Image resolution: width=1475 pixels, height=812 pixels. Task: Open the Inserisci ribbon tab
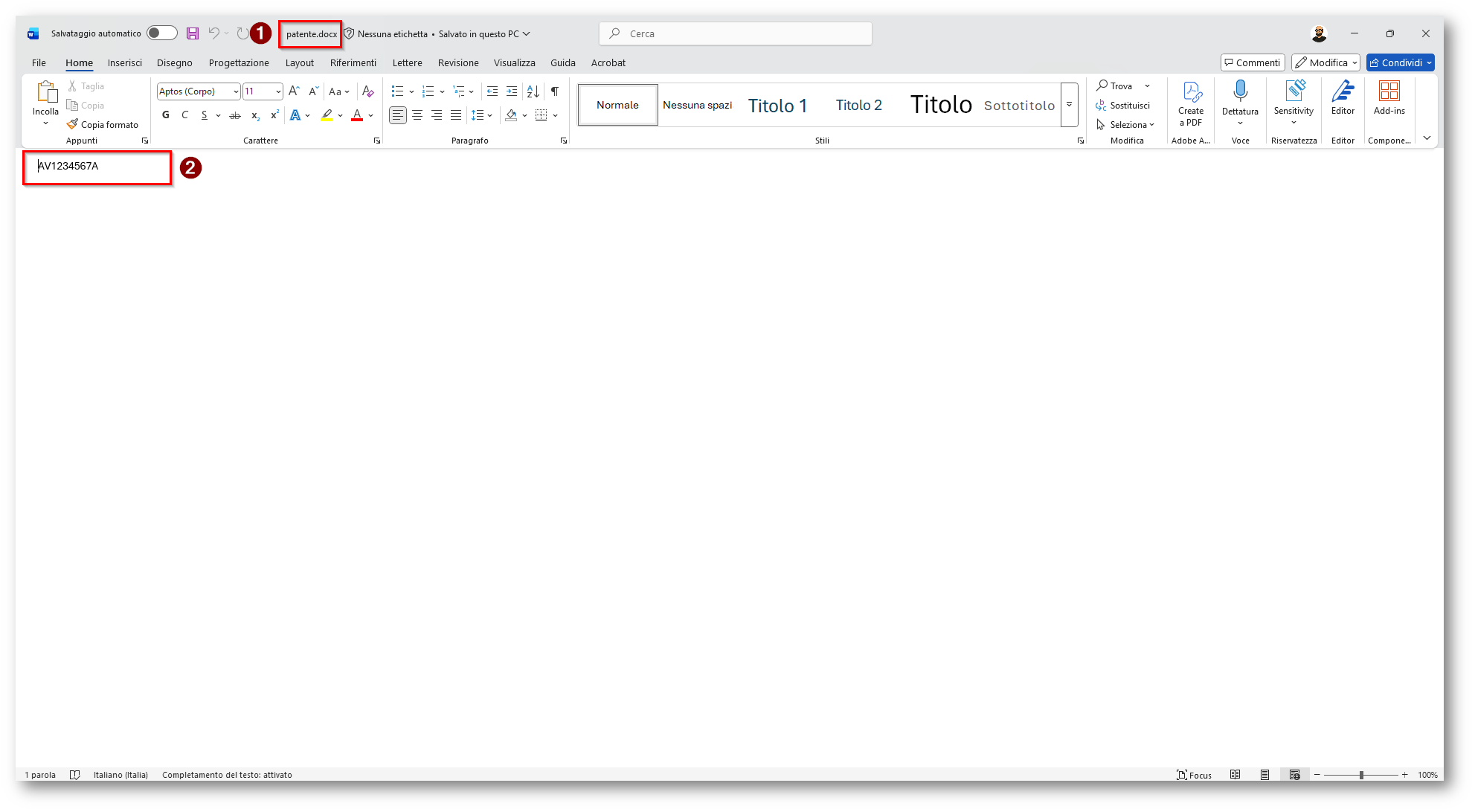pos(124,63)
